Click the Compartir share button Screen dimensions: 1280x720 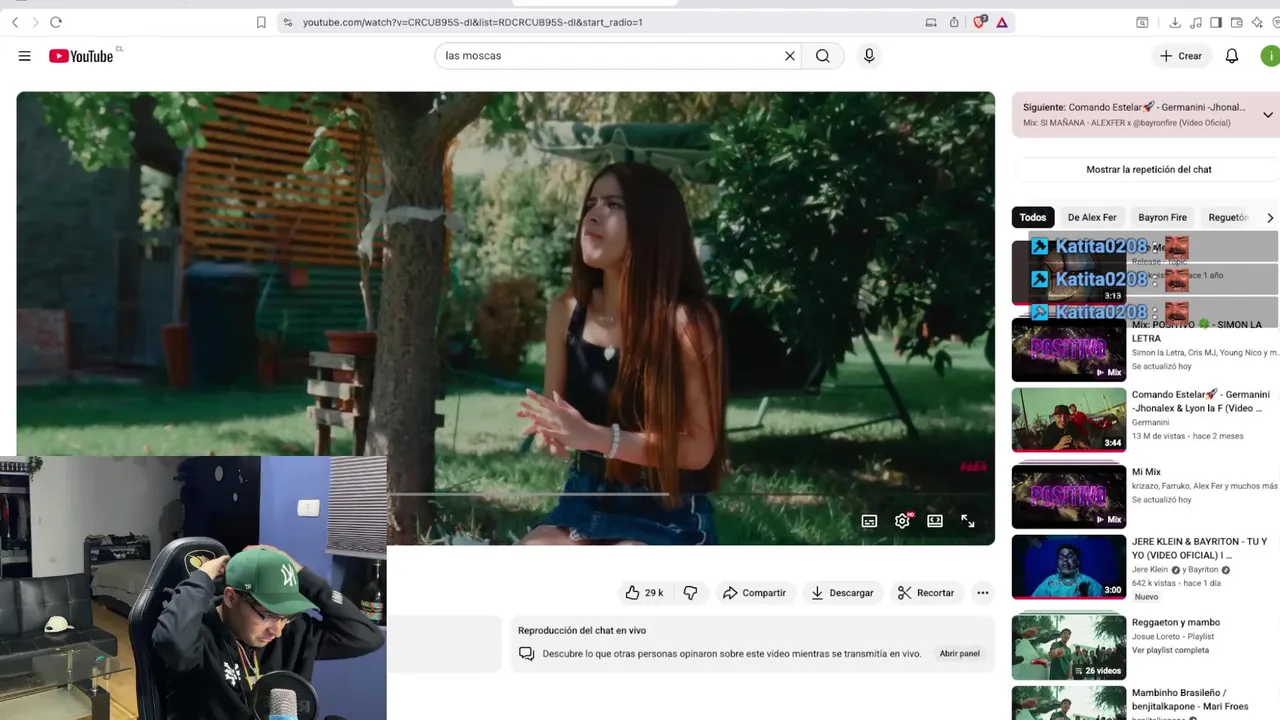(x=754, y=593)
